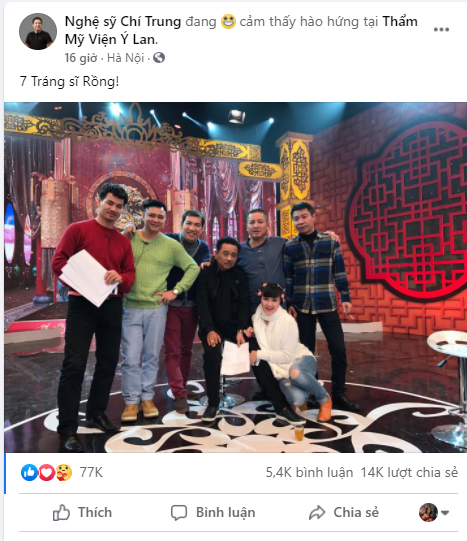467x541 pixels.
Task: Click the thumbs-up Thích icon
Action: (x=61, y=513)
